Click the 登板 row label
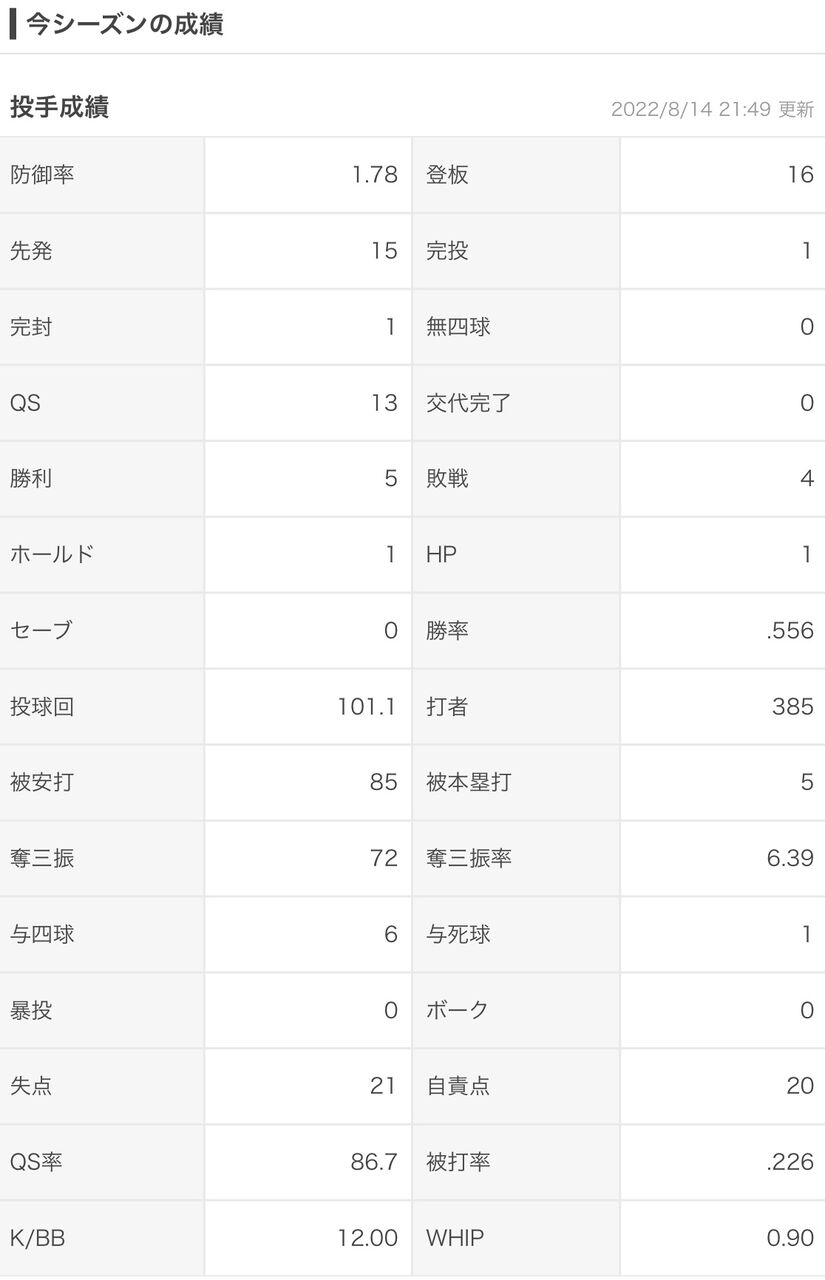This screenshot has height=1280, width=825. 447,175
